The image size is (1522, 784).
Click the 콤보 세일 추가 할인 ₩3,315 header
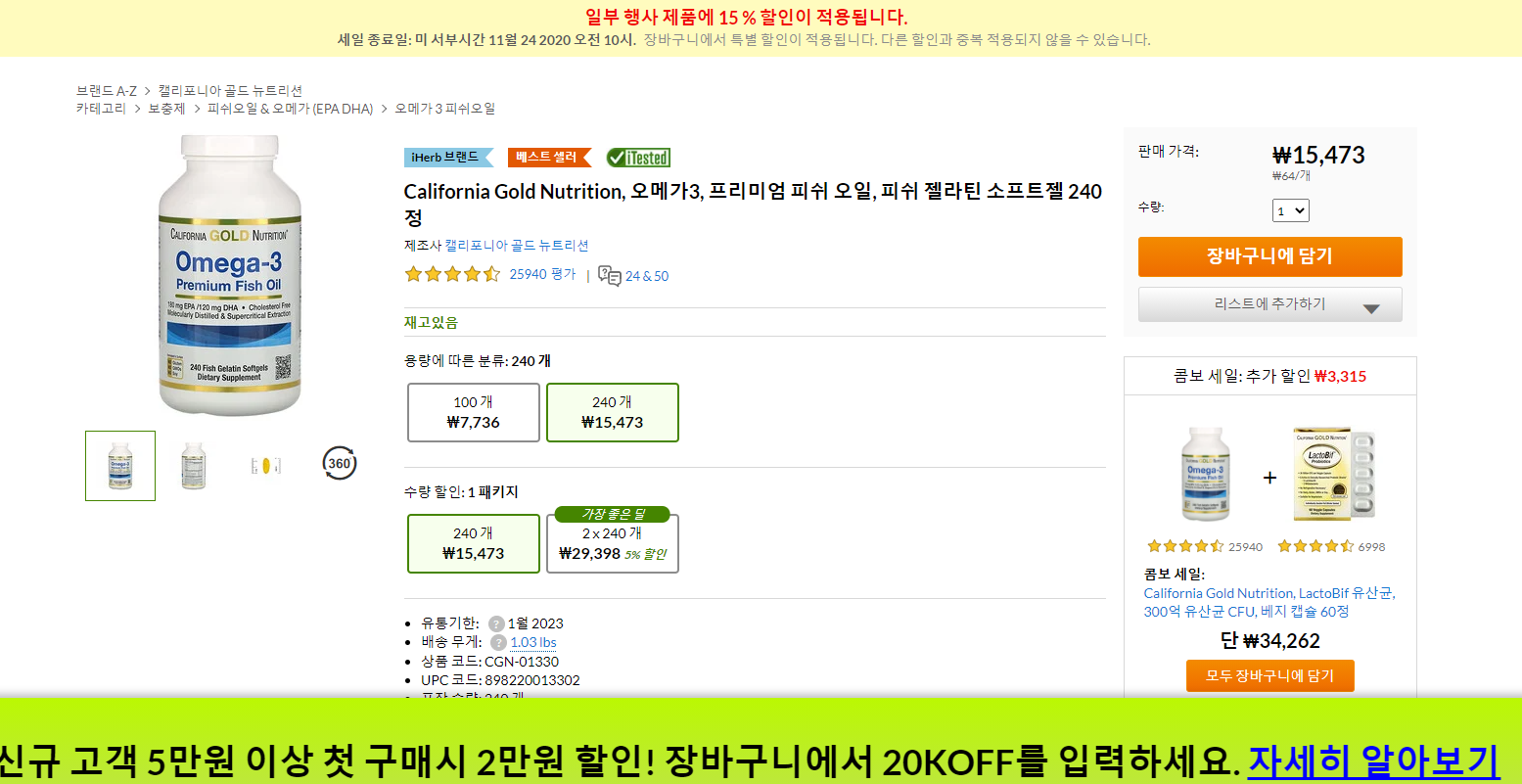1270,376
